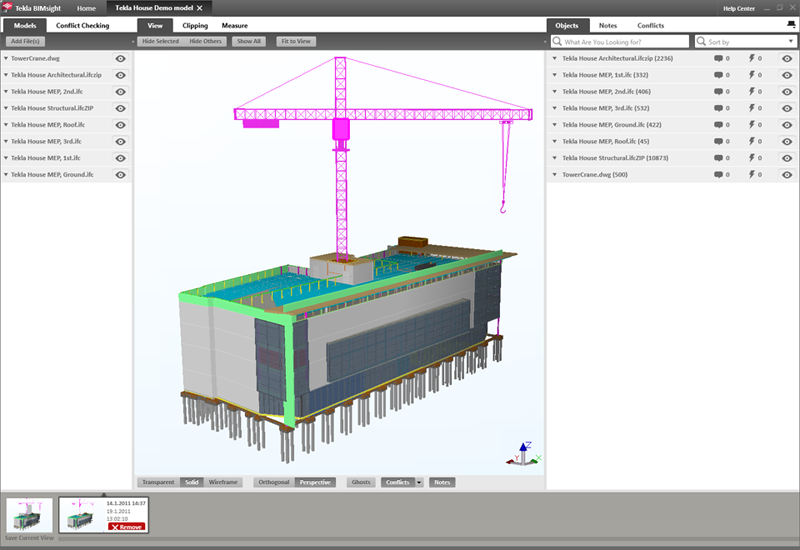Close the Tekla House Demo model tab
Viewport: 800px width, 550px height.
pos(200,8)
